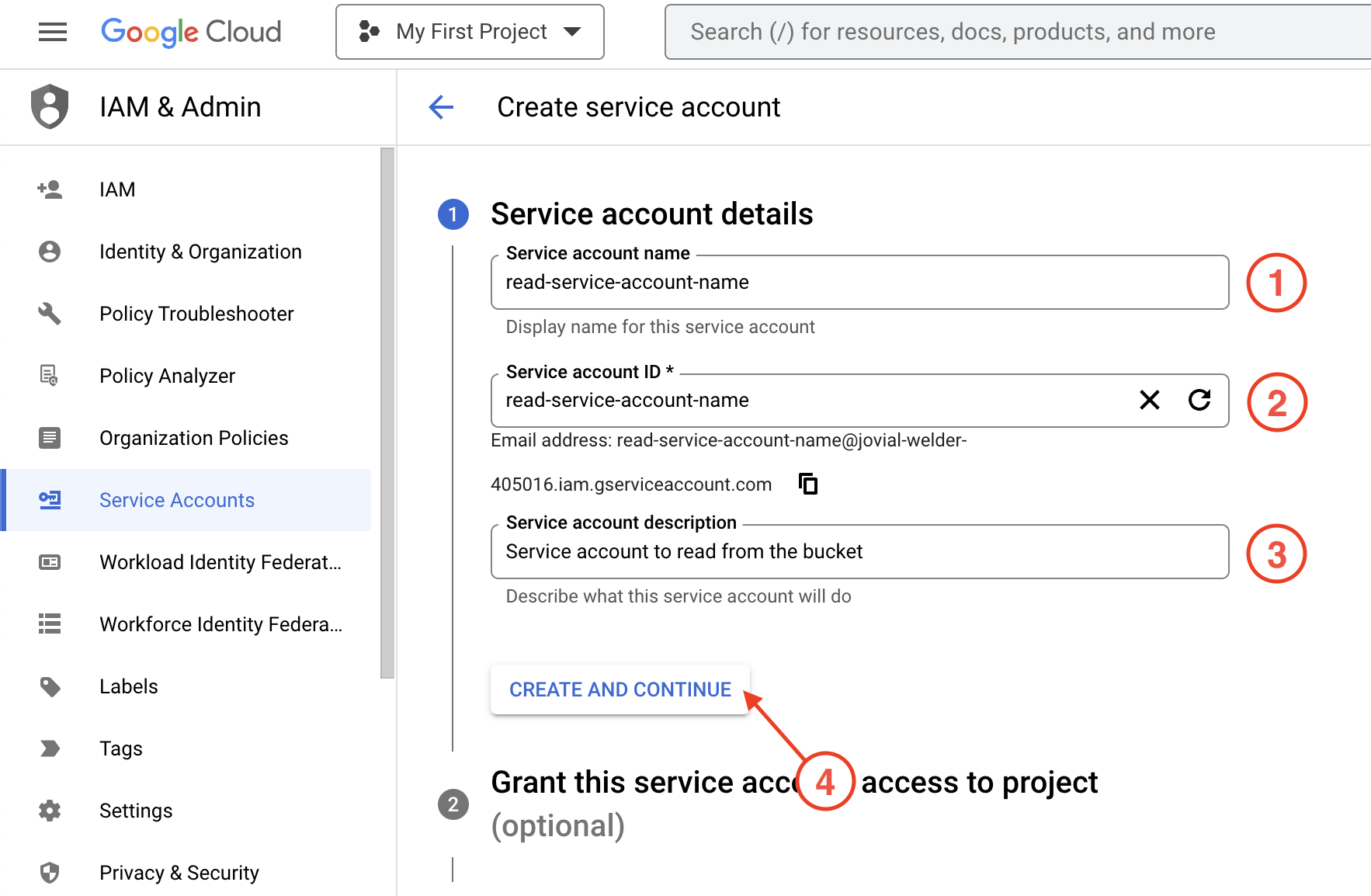
Task: Click the step 1 circle indicator
Action: [x=453, y=214]
